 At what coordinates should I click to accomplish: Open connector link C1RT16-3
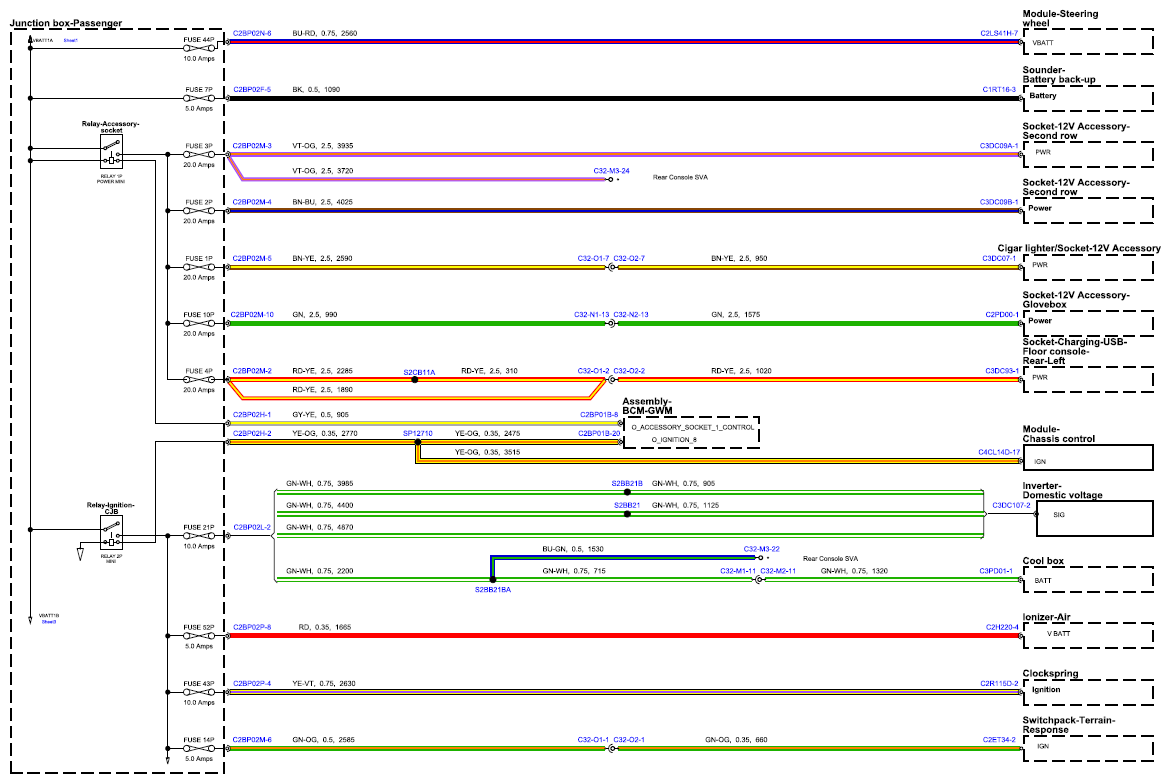999,90
